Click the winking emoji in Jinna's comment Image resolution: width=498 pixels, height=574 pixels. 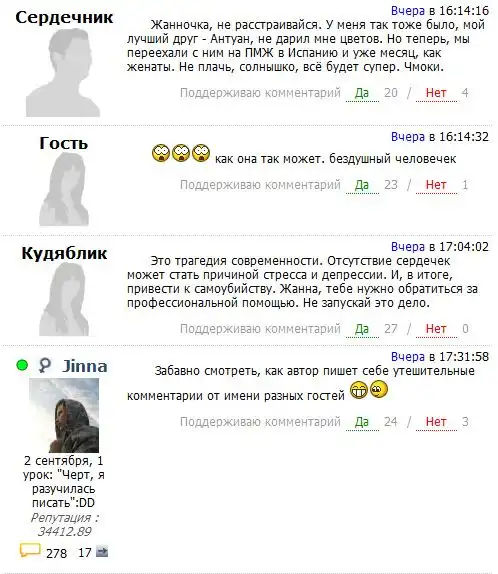379,390
